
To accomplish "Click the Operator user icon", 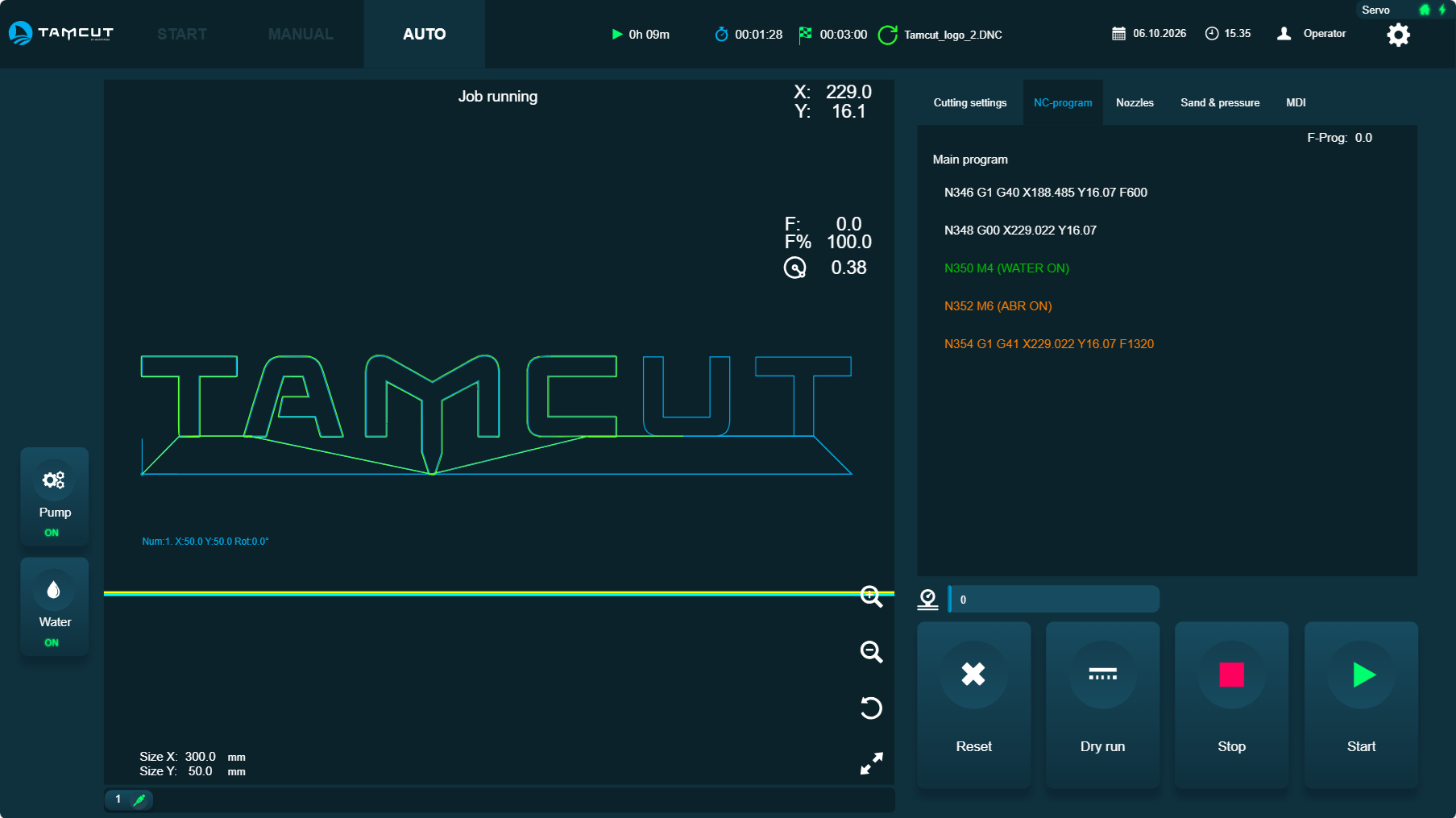I will click(x=1284, y=34).
